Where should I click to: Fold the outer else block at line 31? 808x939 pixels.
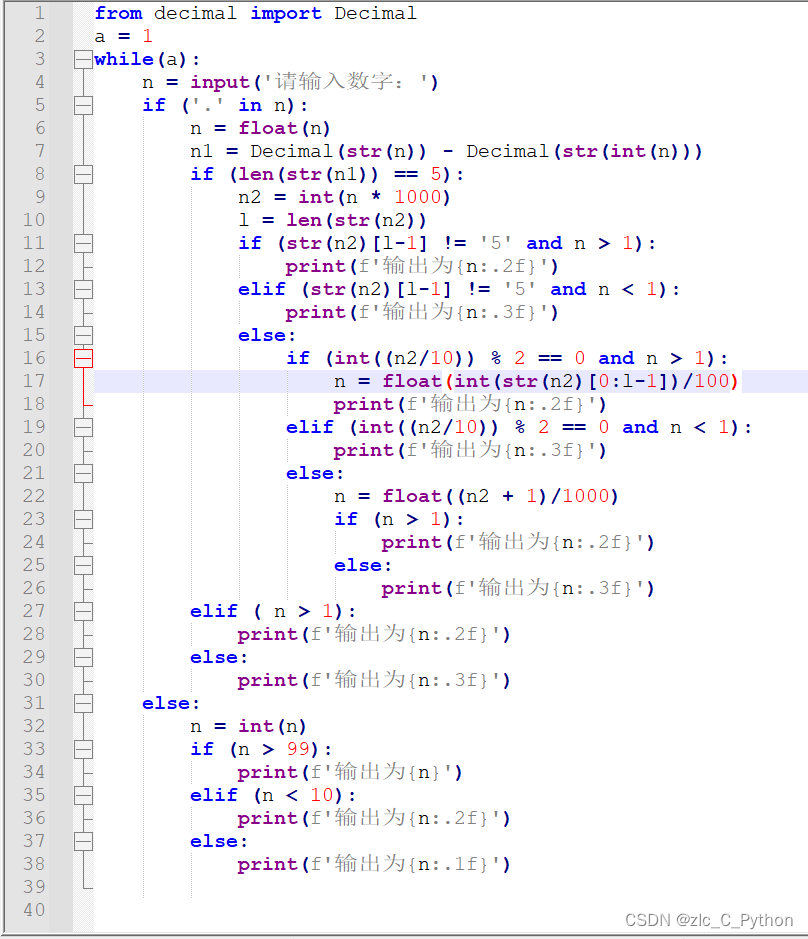83,703
